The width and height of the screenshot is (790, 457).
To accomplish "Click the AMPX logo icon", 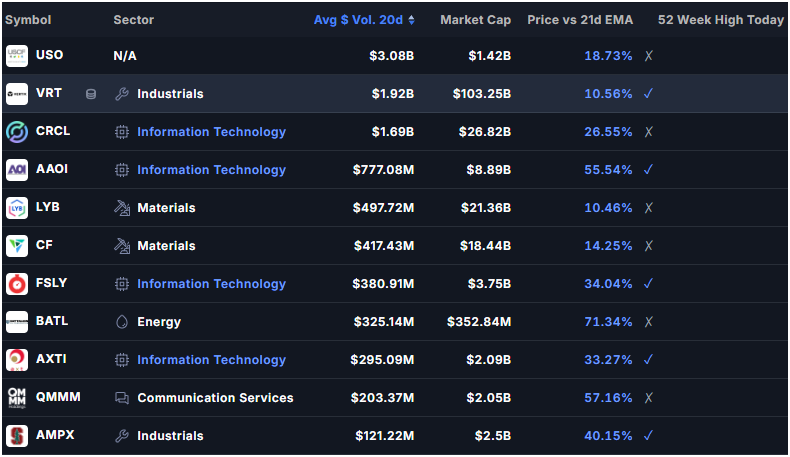I will 17,435.
